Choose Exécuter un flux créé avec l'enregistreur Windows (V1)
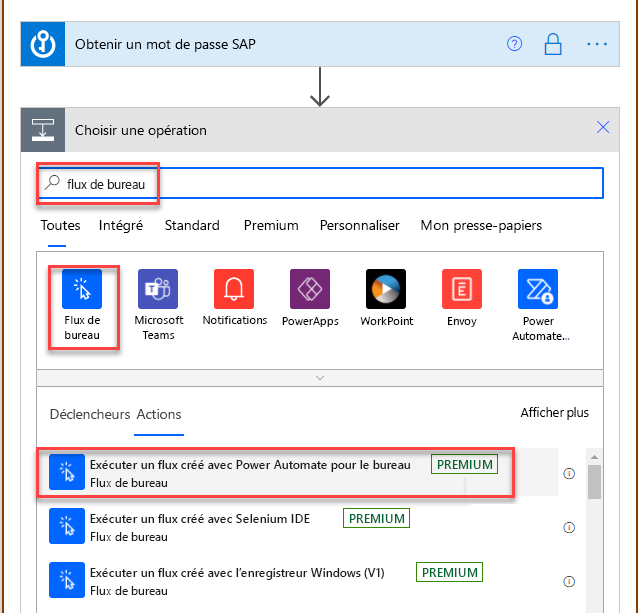 click(x=298, y=581)
